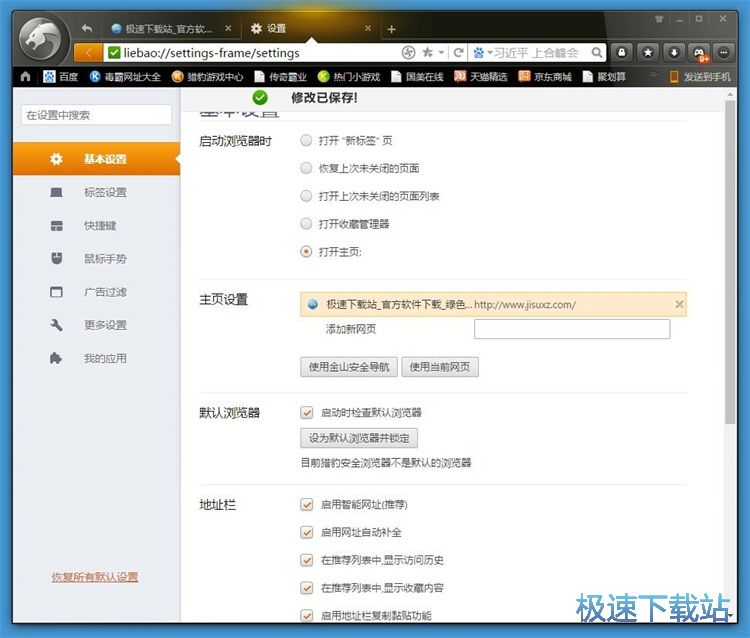This screenshot has width=750, height=638.
Task: Select 鼠标手势 in sidebar
Action: pos(97,259)
